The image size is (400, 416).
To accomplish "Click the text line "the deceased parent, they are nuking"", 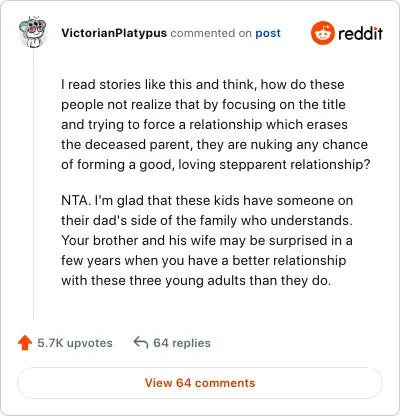I will [214, 145].
